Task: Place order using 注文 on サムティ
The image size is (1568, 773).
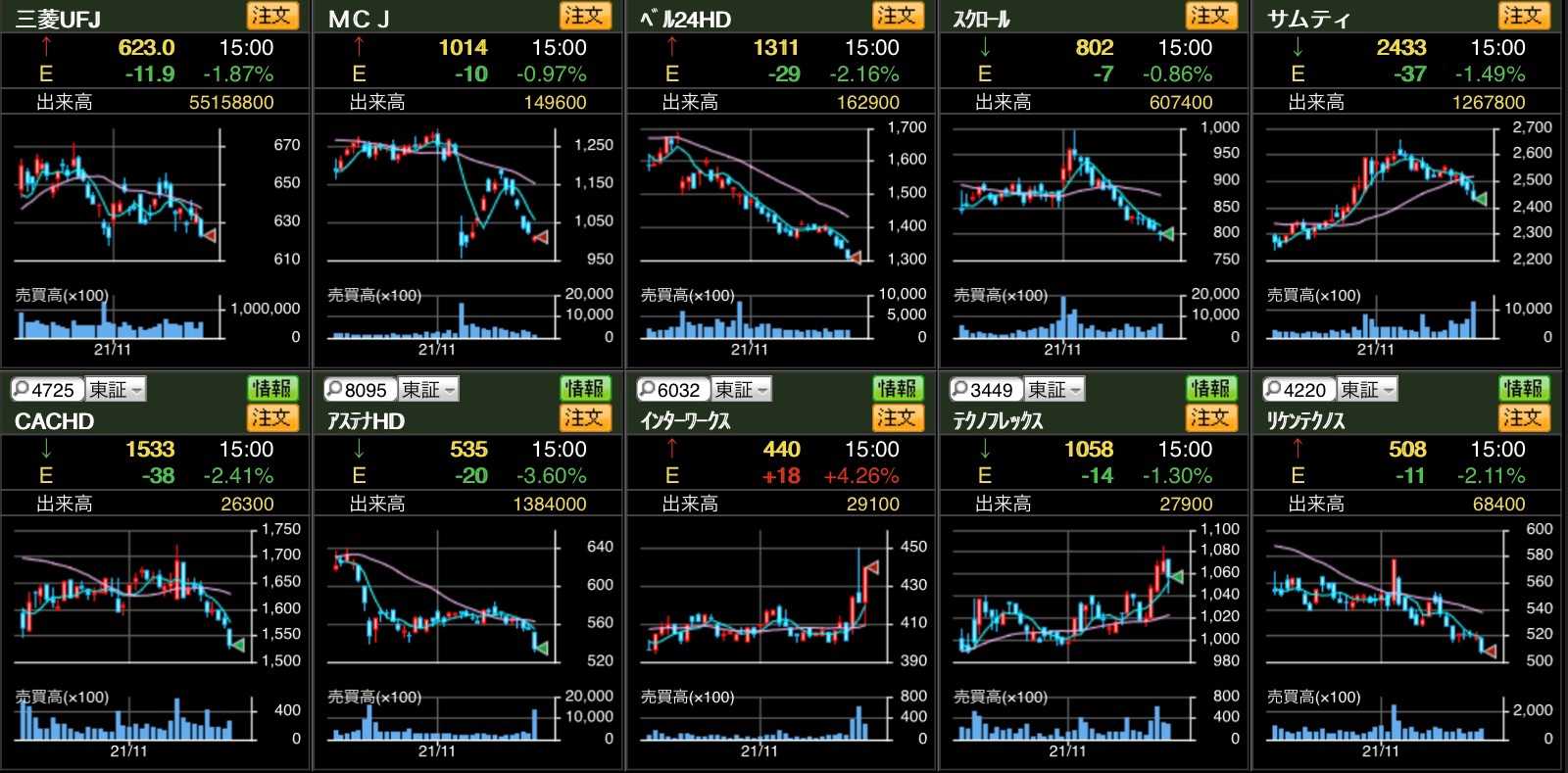Action: [x=1523, y=16]
